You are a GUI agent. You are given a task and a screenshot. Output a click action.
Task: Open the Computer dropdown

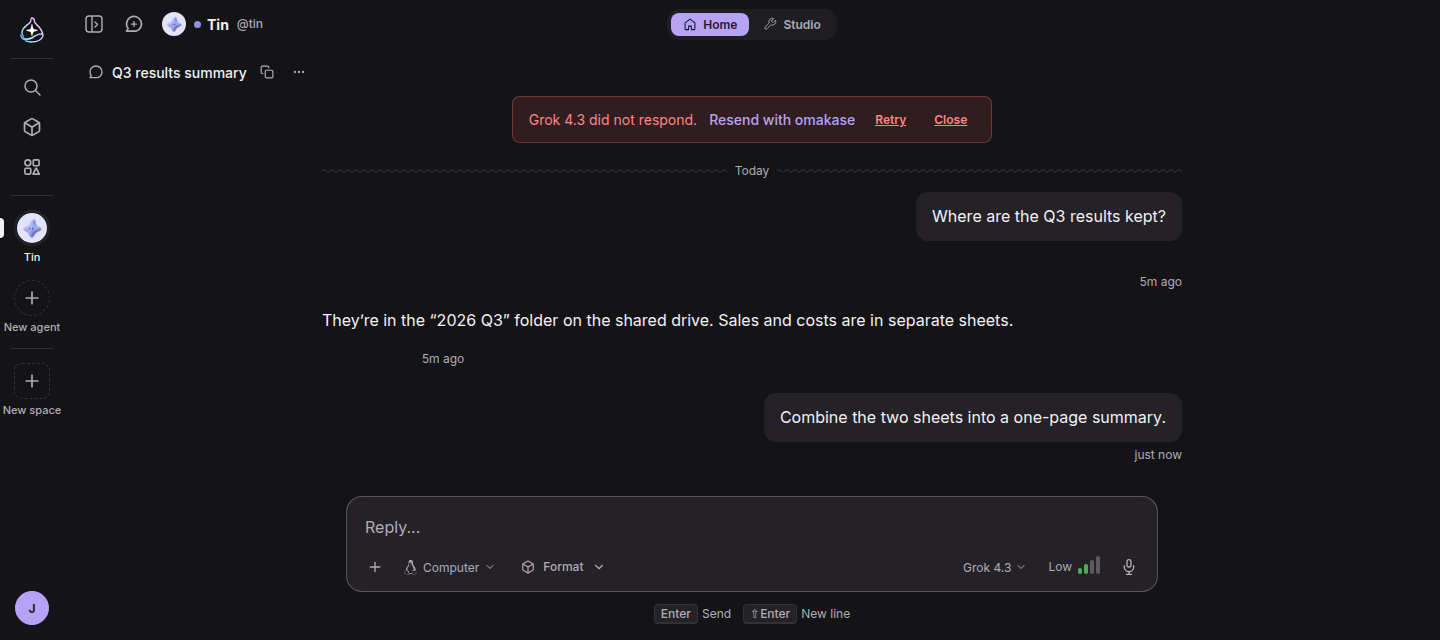[449, 567]
